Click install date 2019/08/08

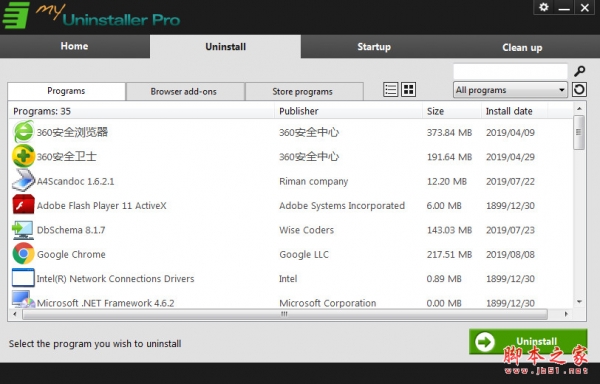point(510,254)
